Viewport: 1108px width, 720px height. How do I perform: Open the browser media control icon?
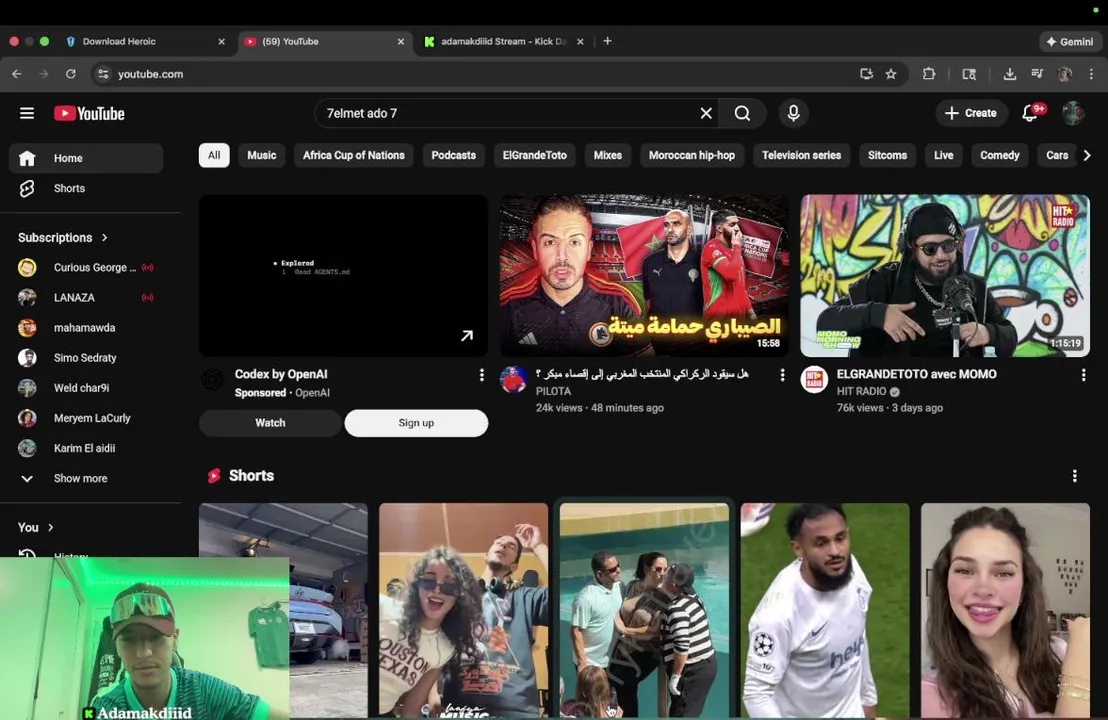(x=1037, y=73)
